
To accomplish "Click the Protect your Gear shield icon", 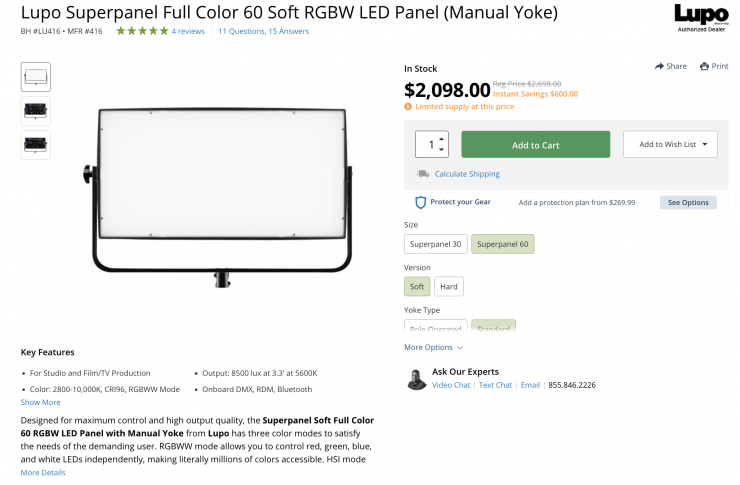I will tap(421, 202).
